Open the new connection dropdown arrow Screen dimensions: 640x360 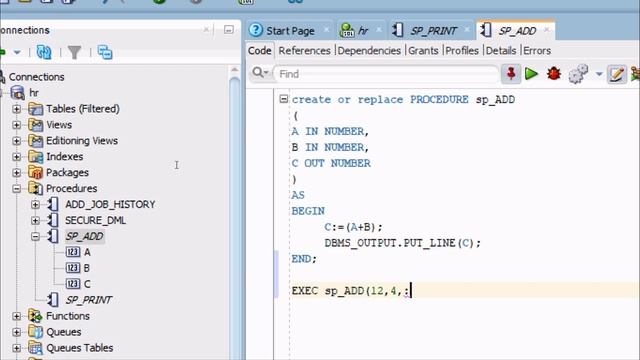coord(17,52)
